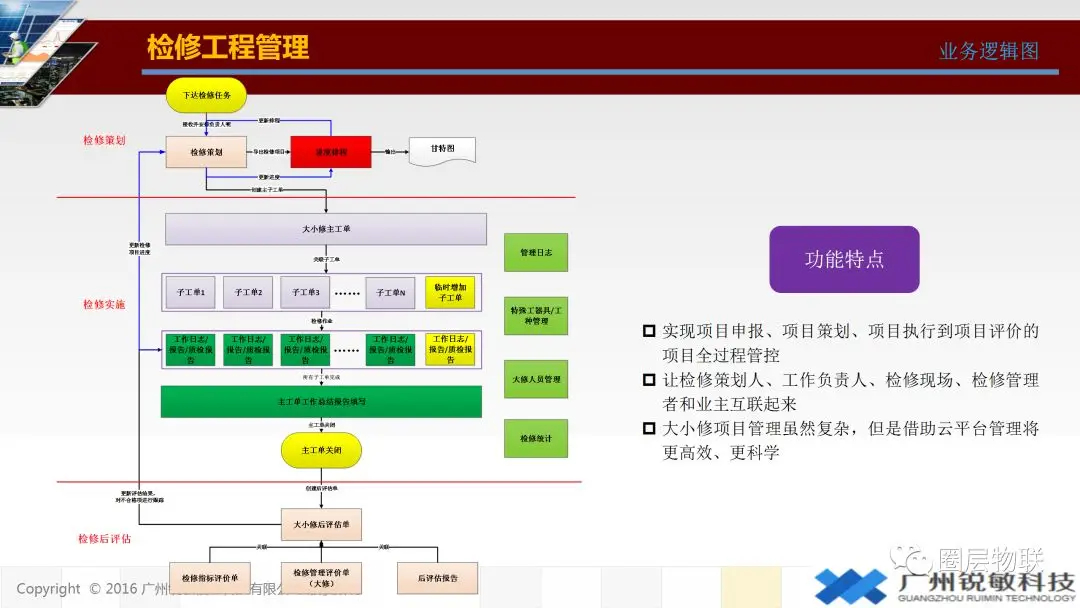Click the bullet text starting 大小修项目管理

850,441
